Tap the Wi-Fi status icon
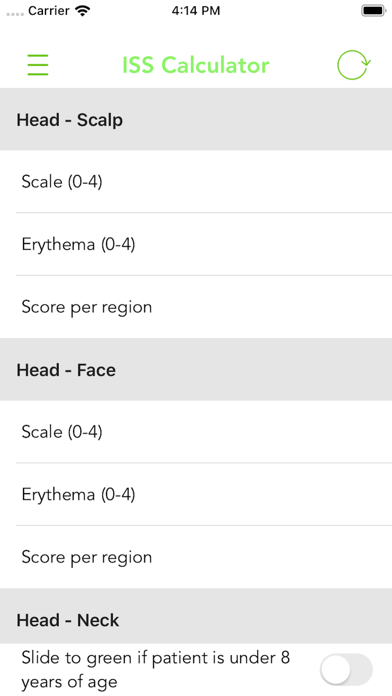Image resolution: width=392 pixels, height=696 pixels. (83, 11)
